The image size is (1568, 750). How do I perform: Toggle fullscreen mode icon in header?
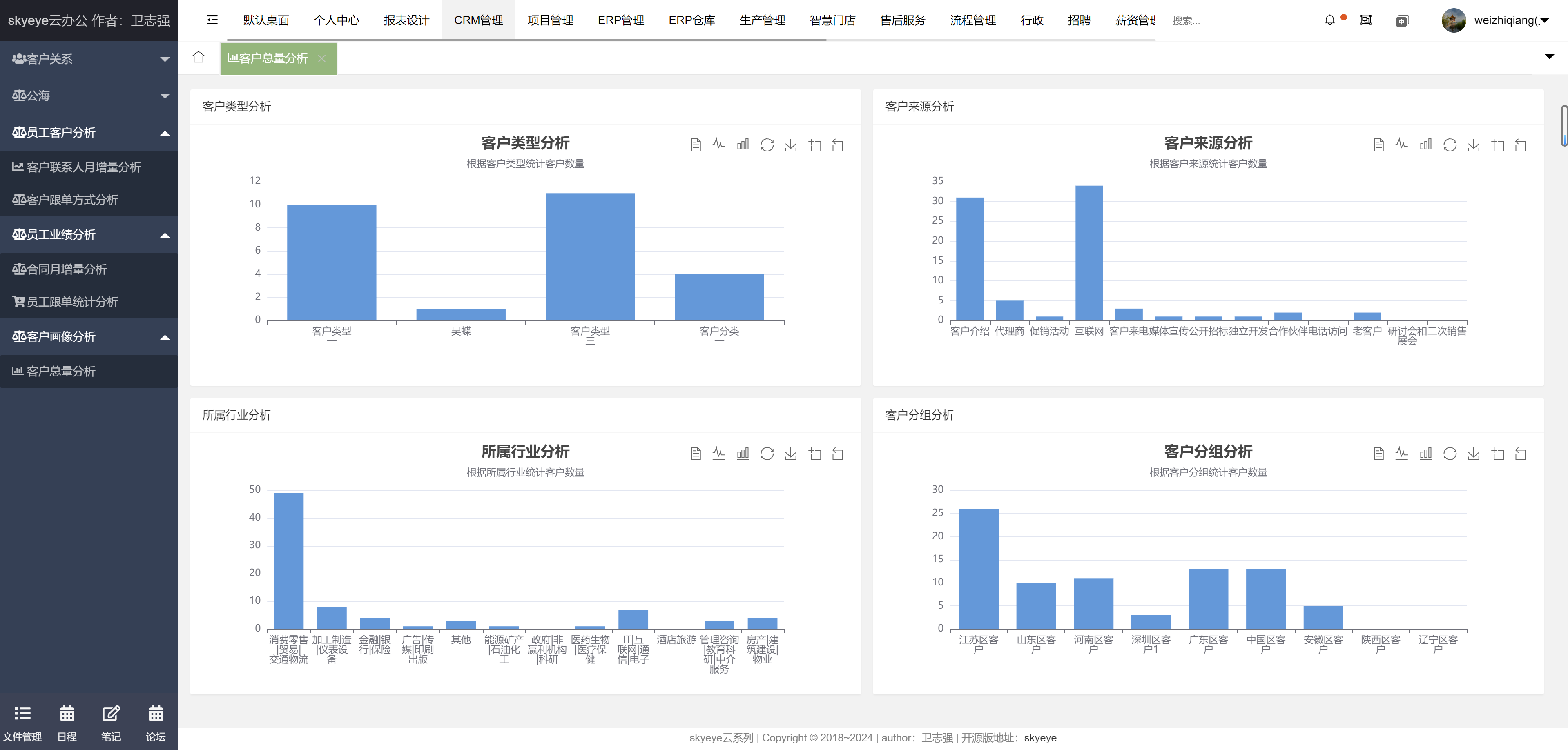pyautogui.click(x=1366, y=20)
